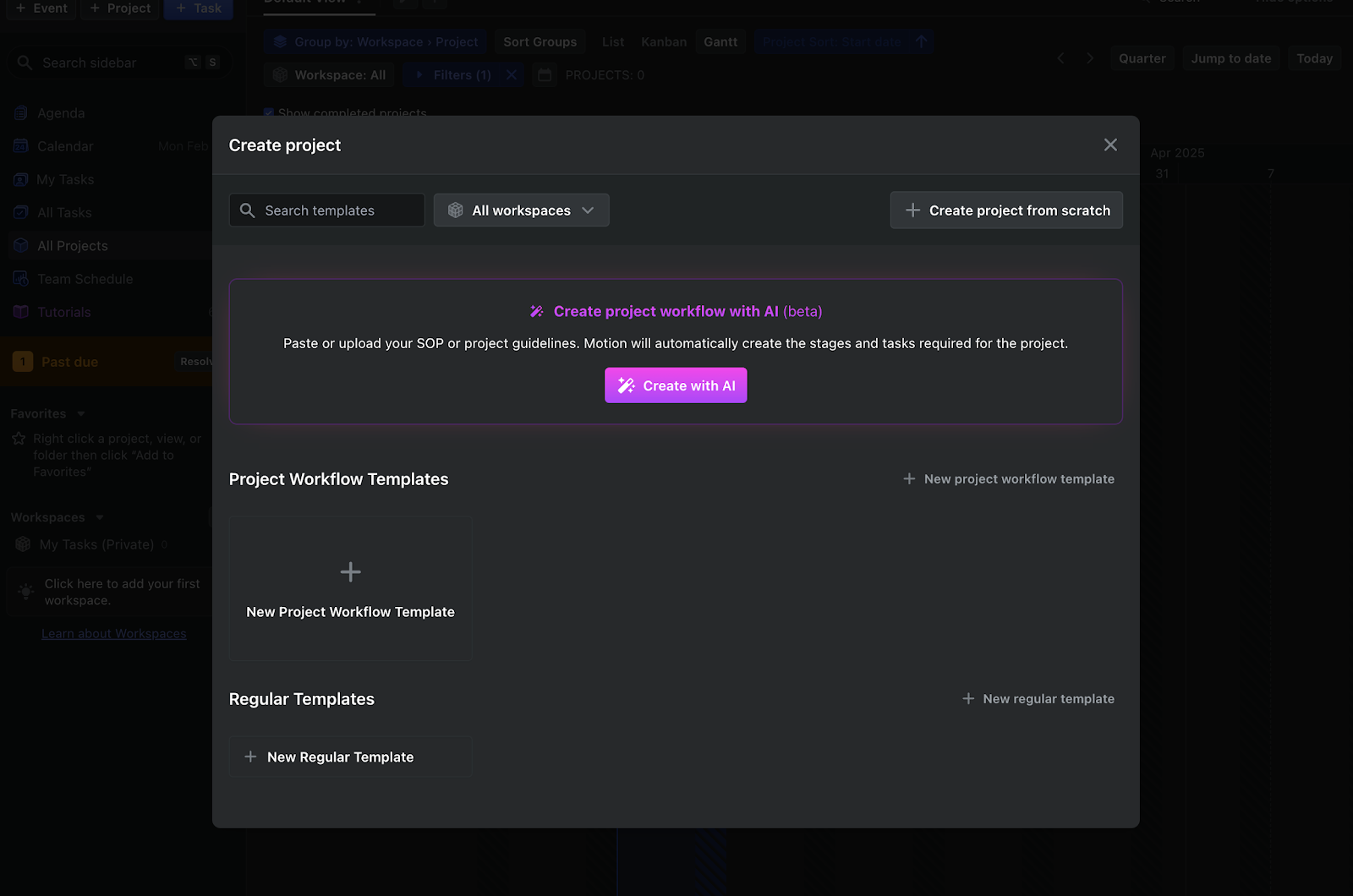Click the Sort Groups button
Screen dimensions: 1353x896
tap(540, 41)
